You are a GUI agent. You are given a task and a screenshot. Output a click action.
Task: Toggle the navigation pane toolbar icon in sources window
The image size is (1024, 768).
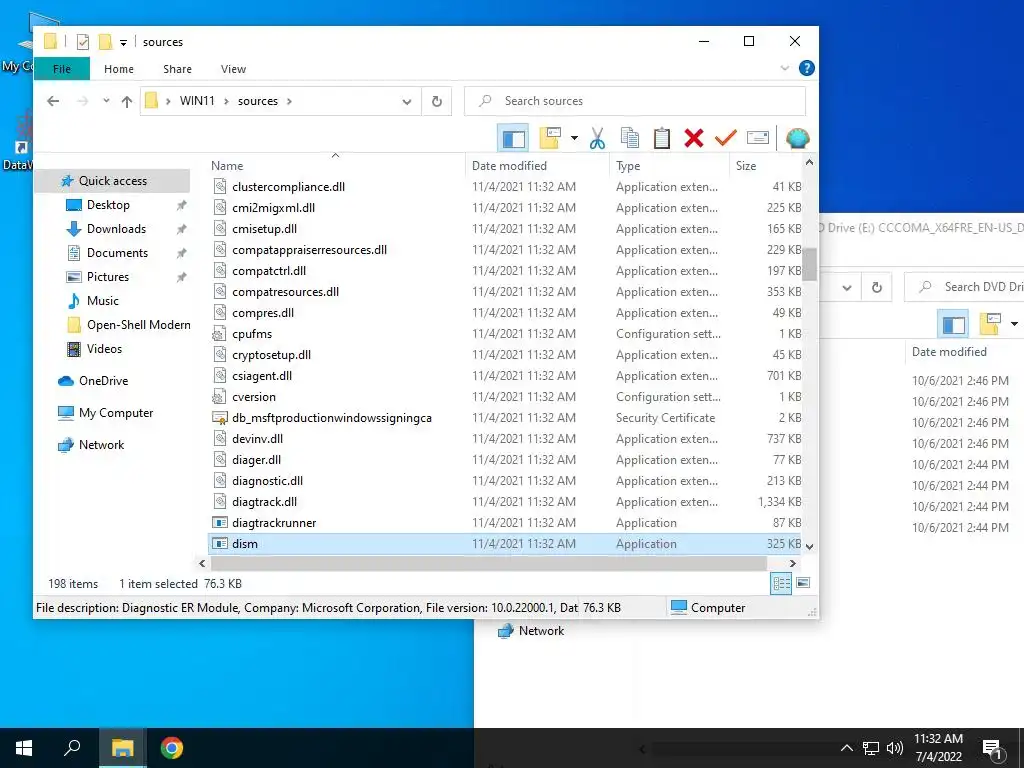tap(513, 138)
